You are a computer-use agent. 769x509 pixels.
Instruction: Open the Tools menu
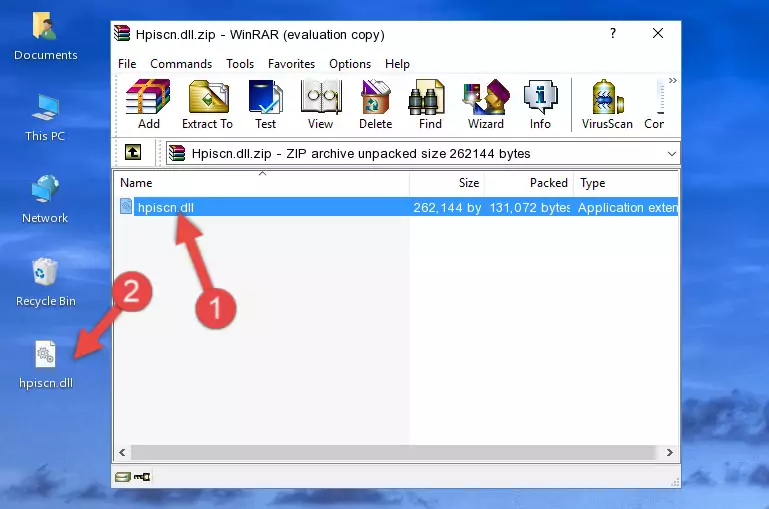(x=240, y=64)
